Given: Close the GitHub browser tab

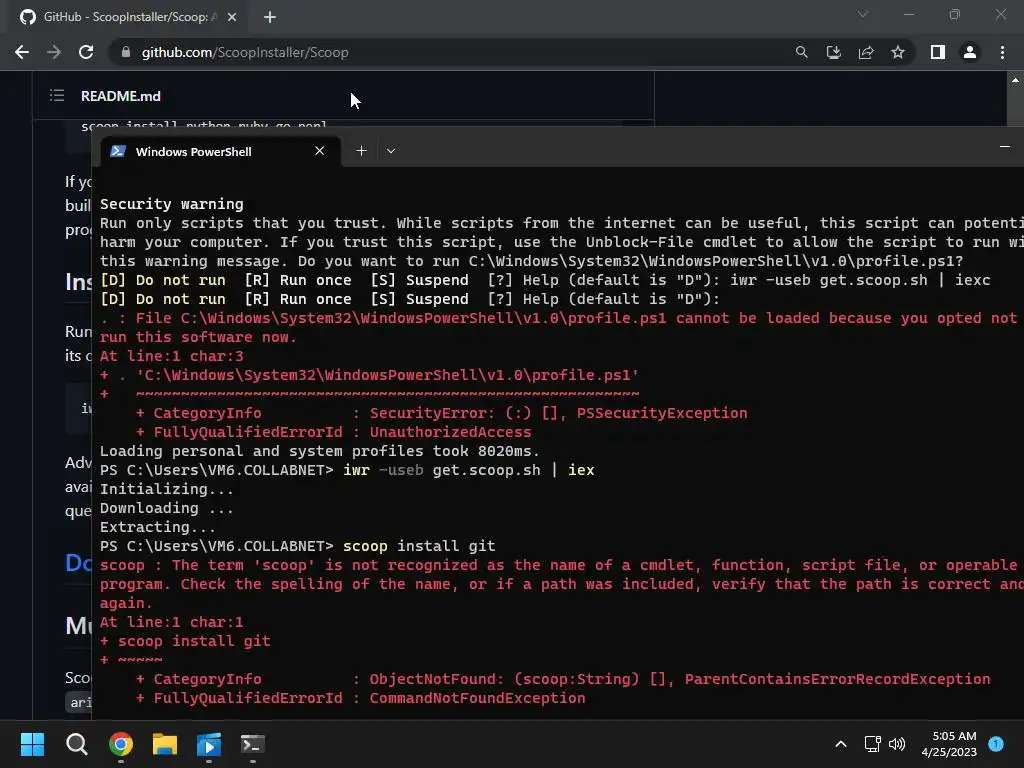Looking at the screenshot, I should tap(232, 17).
